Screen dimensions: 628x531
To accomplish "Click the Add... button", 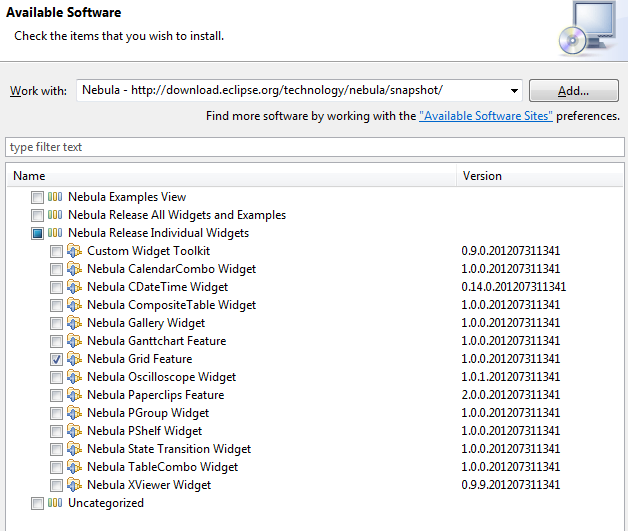I will pos(574,91).
